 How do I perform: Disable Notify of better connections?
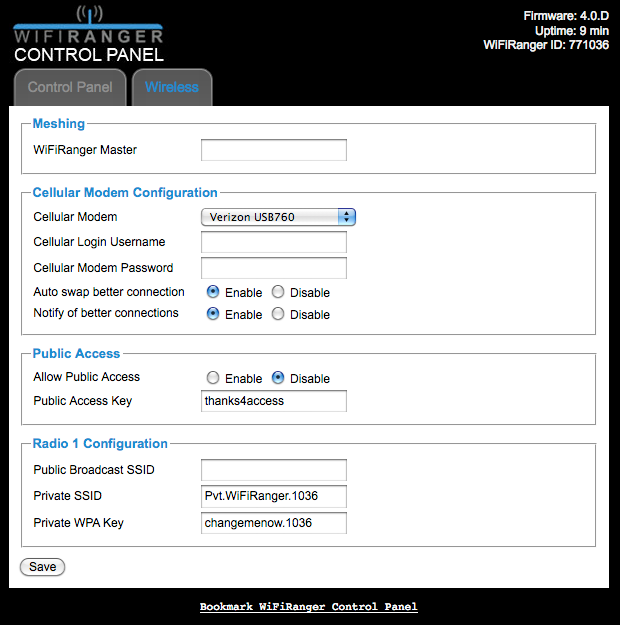(278, 314)
